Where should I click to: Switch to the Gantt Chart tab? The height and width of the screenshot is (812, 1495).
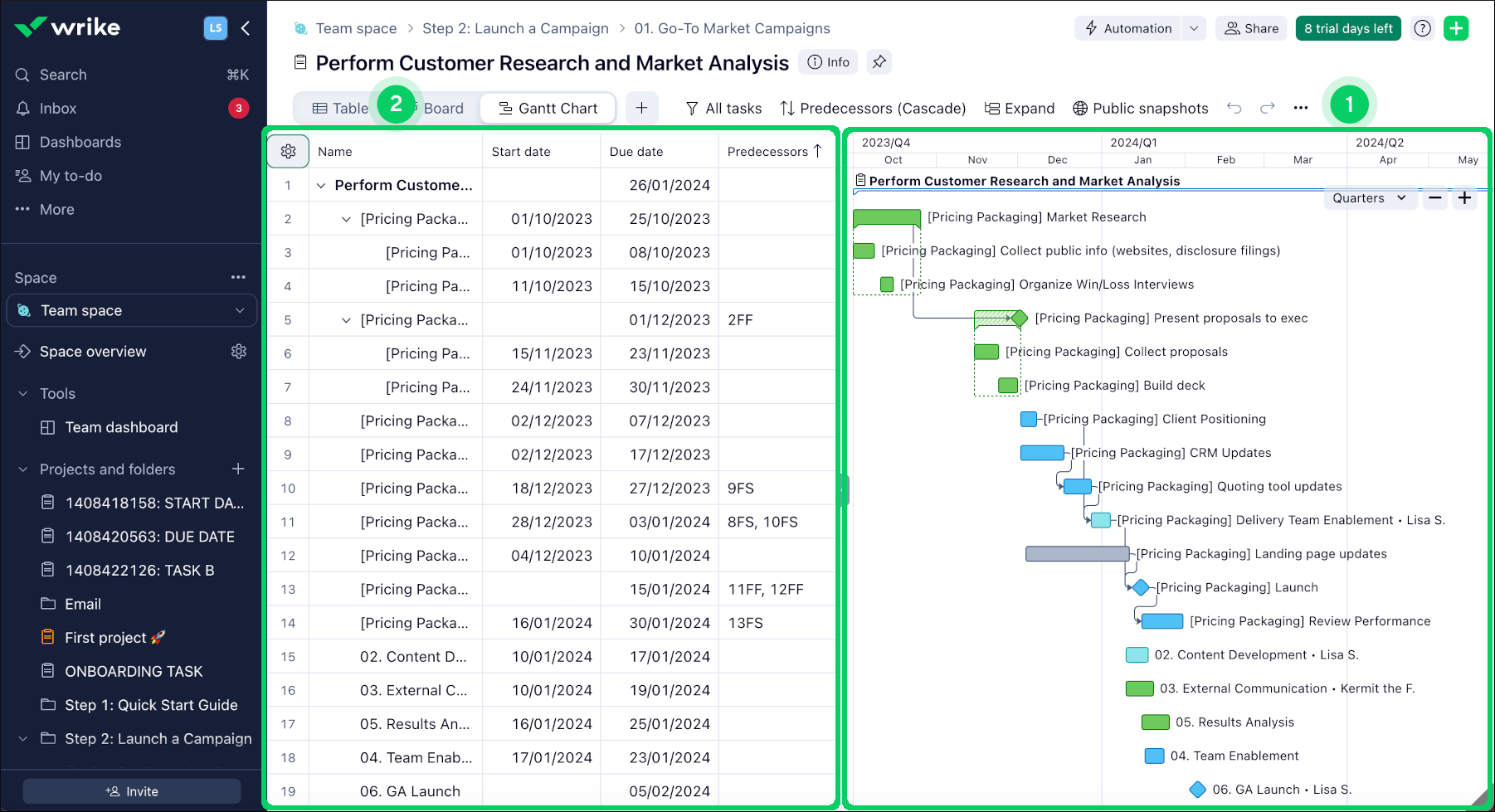point(548,109)
